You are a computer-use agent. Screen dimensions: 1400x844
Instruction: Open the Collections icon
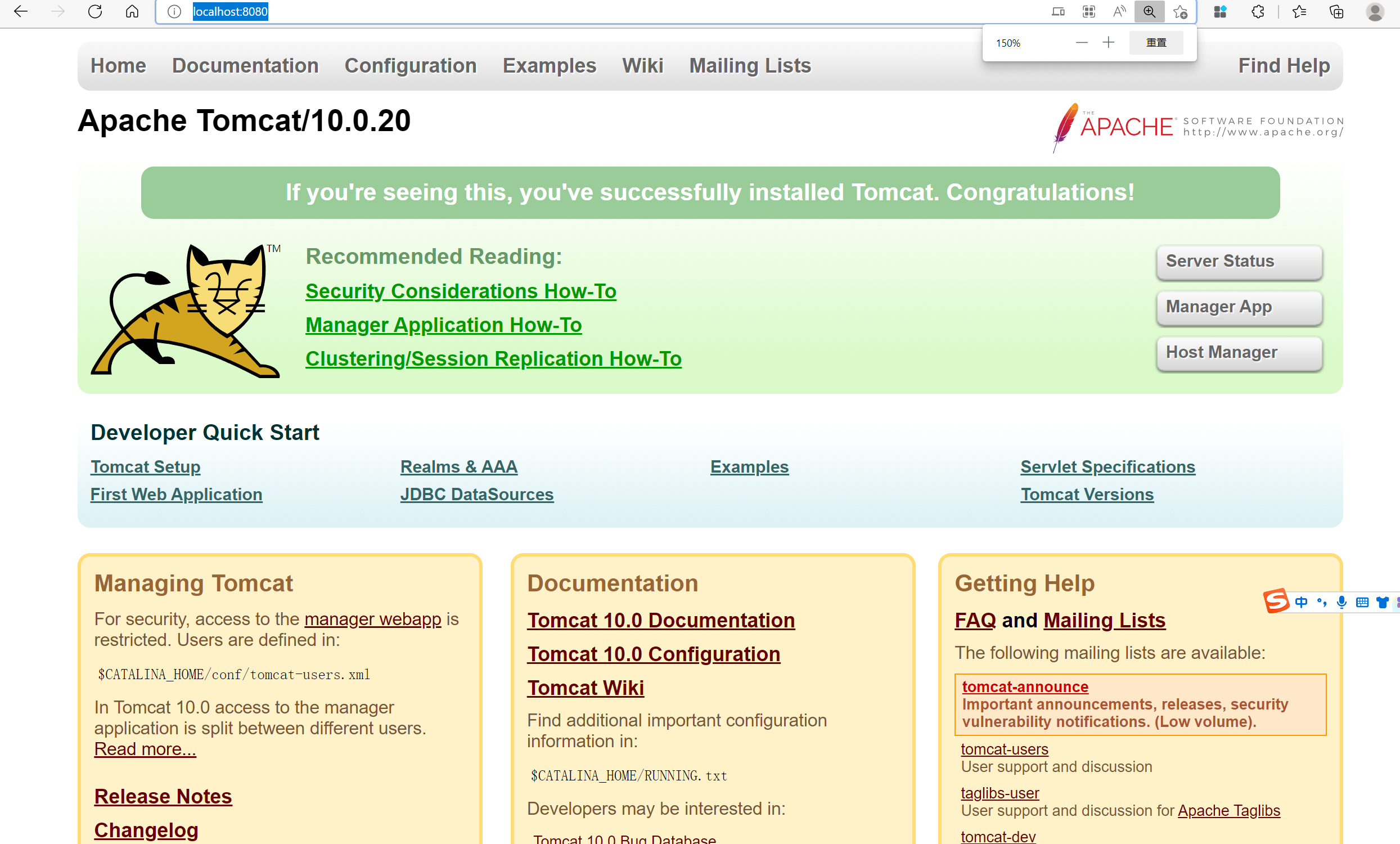[1336, 11]
